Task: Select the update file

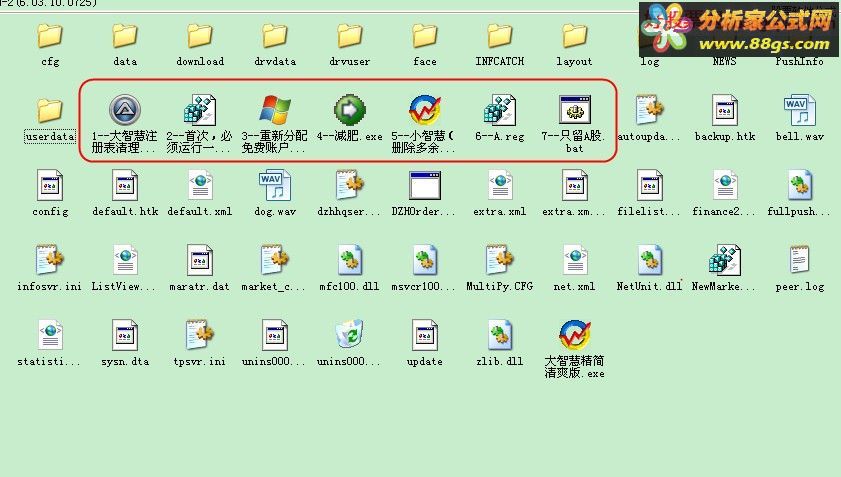Action: 425,335
